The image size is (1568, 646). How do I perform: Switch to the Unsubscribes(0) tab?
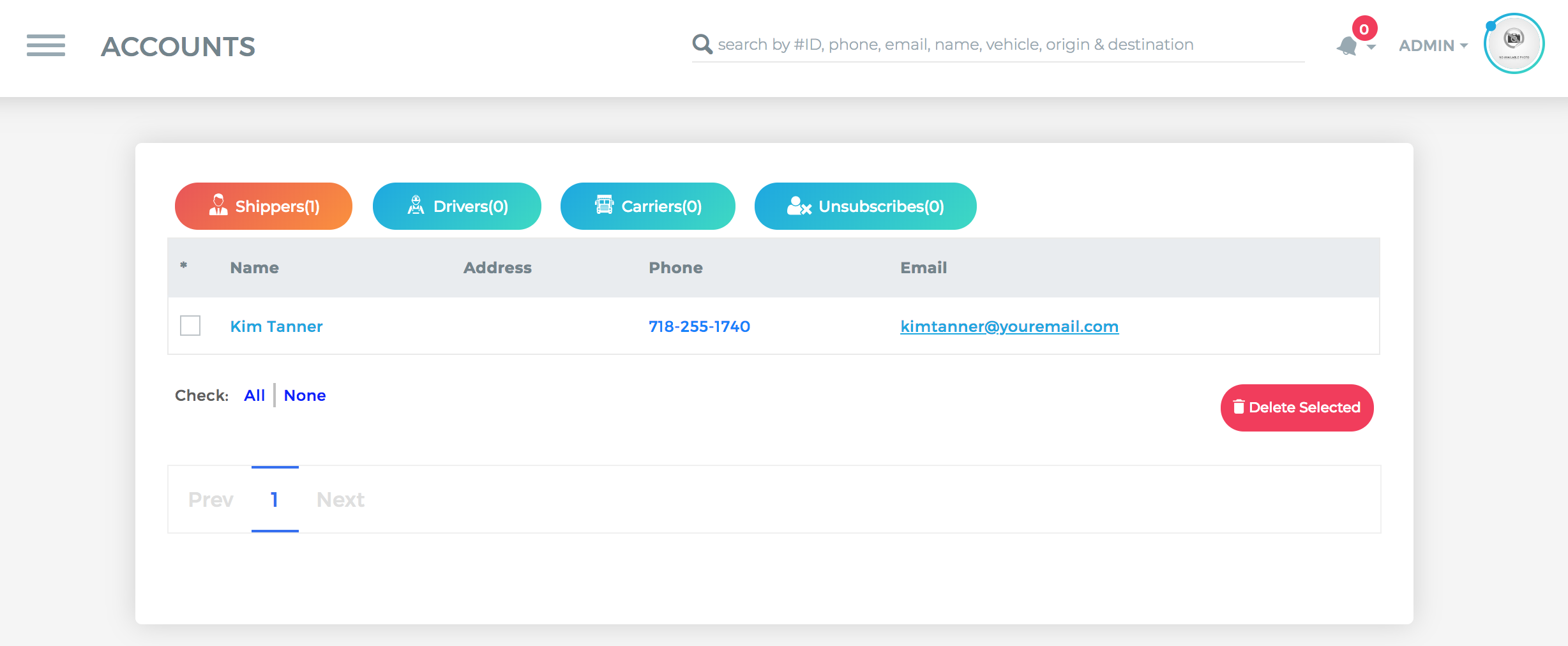[x=865, y=206]
